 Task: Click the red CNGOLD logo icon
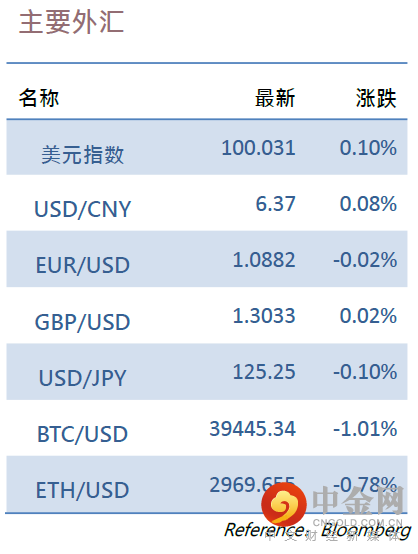tap(284, 504)
